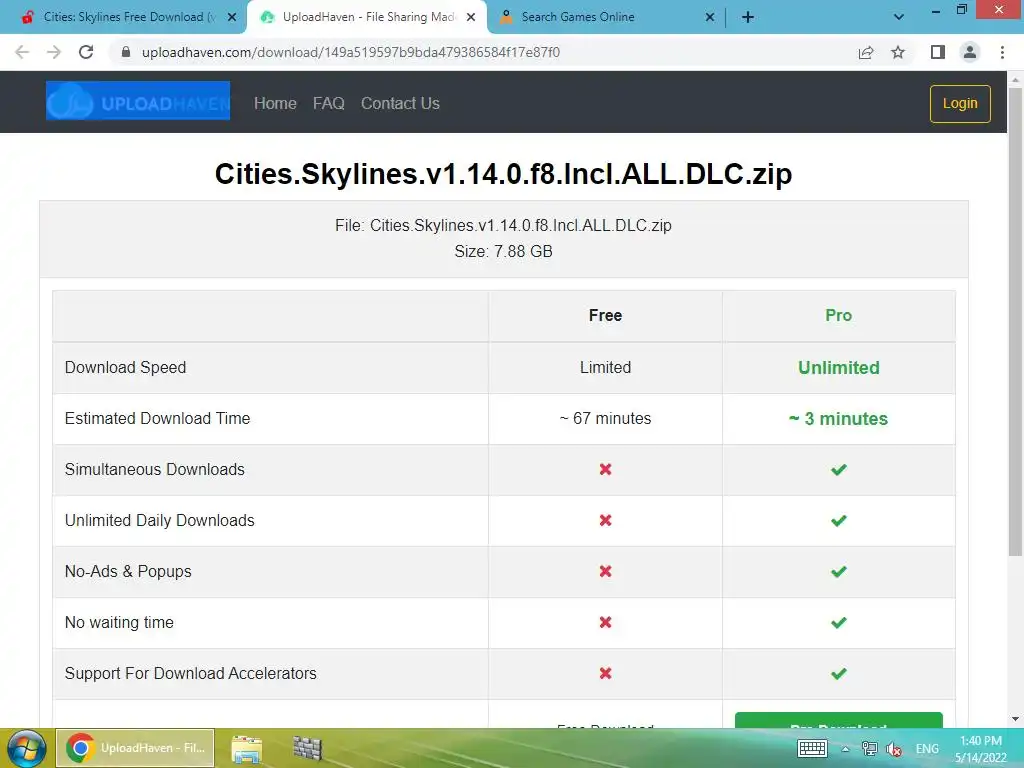Reload the UploadHaven page
The height and width of the screenshot is (768, 1024).
coord(86,52)
